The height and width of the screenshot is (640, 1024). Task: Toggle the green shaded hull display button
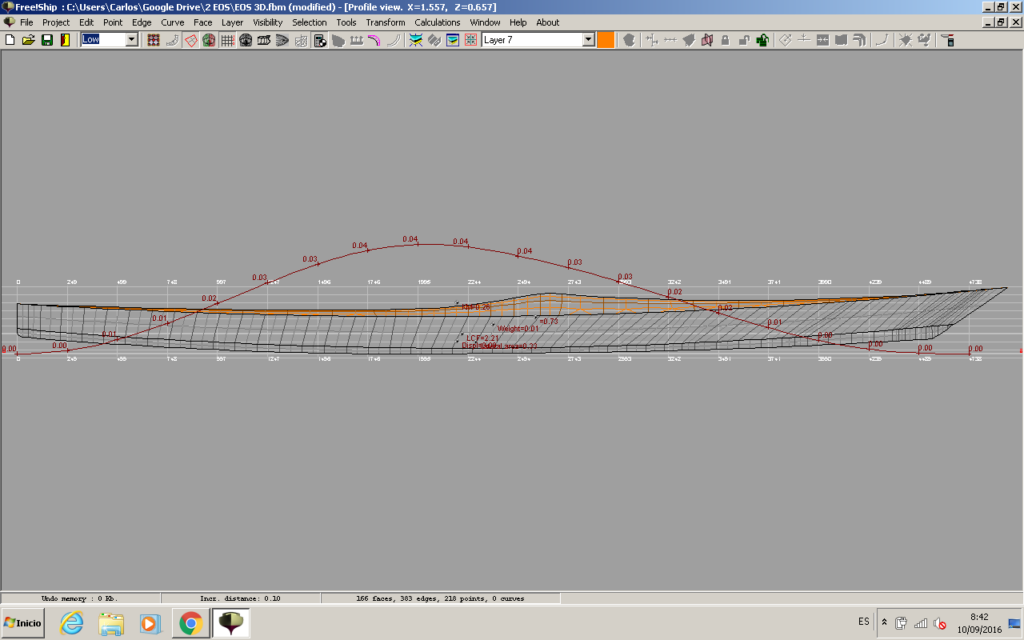pyautogui.click(x=208, y=40)
